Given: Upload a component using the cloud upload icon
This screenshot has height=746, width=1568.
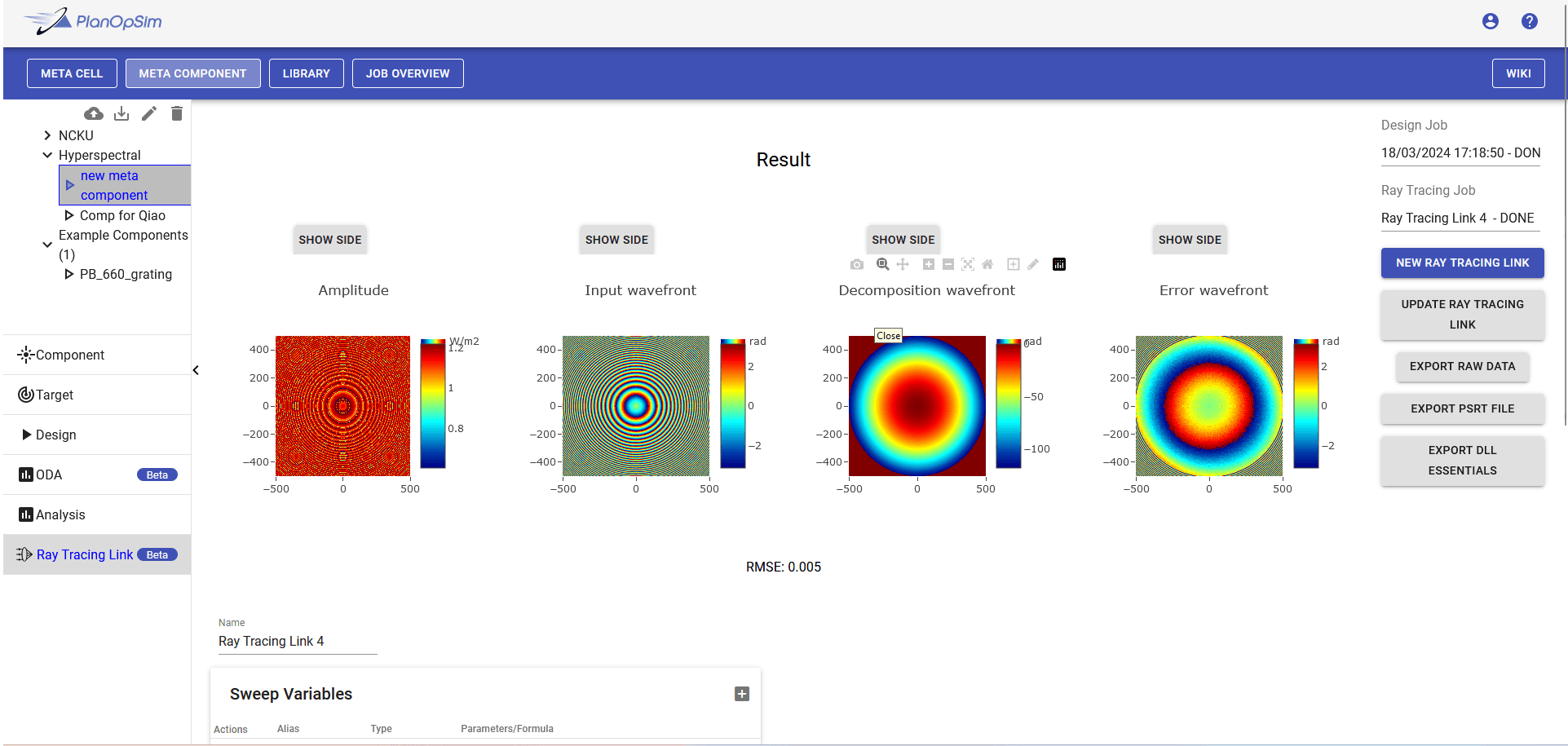Looking at the screenshot, I should tap(94, 113).
